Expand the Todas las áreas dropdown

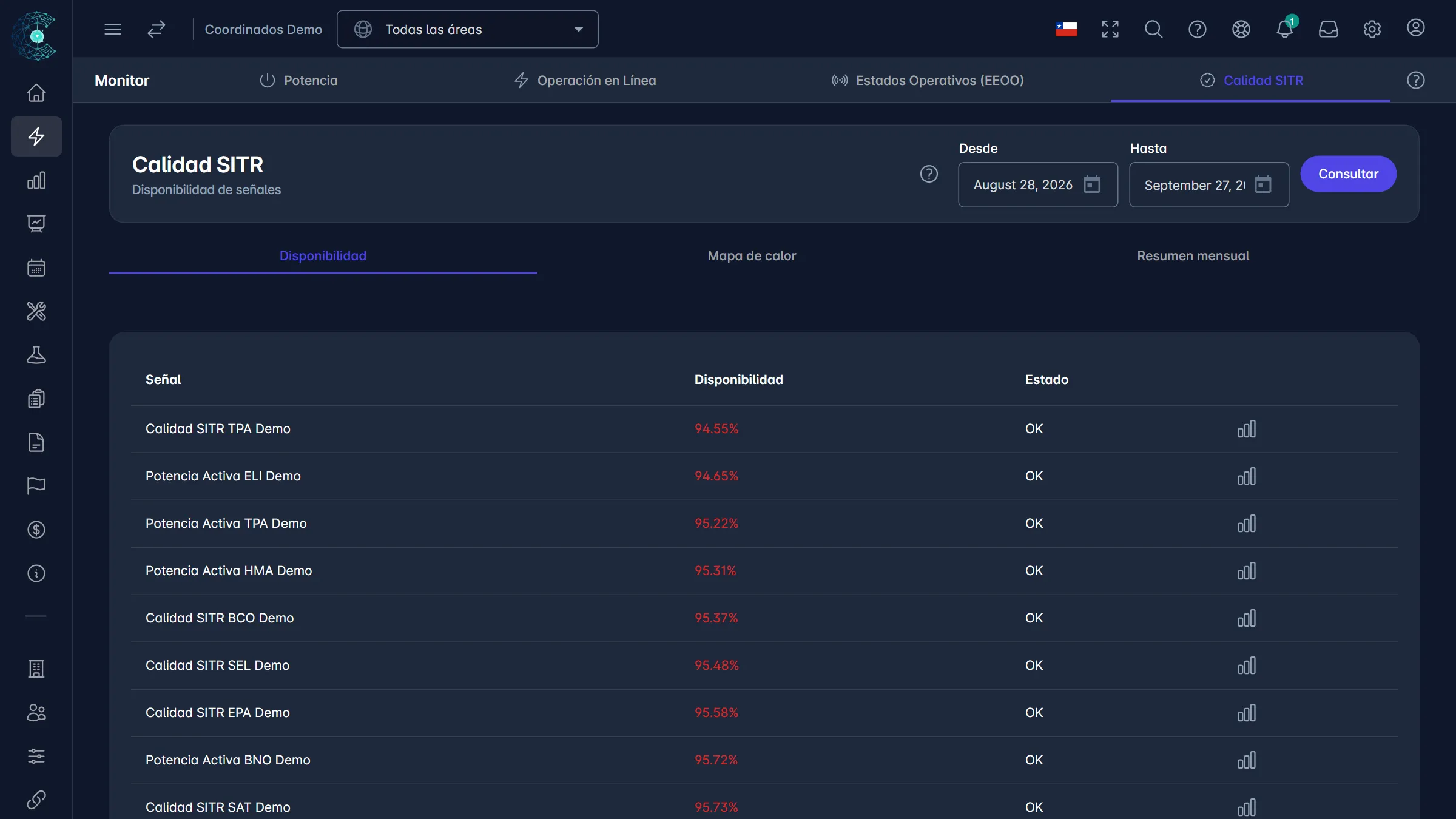click(467, 29)
